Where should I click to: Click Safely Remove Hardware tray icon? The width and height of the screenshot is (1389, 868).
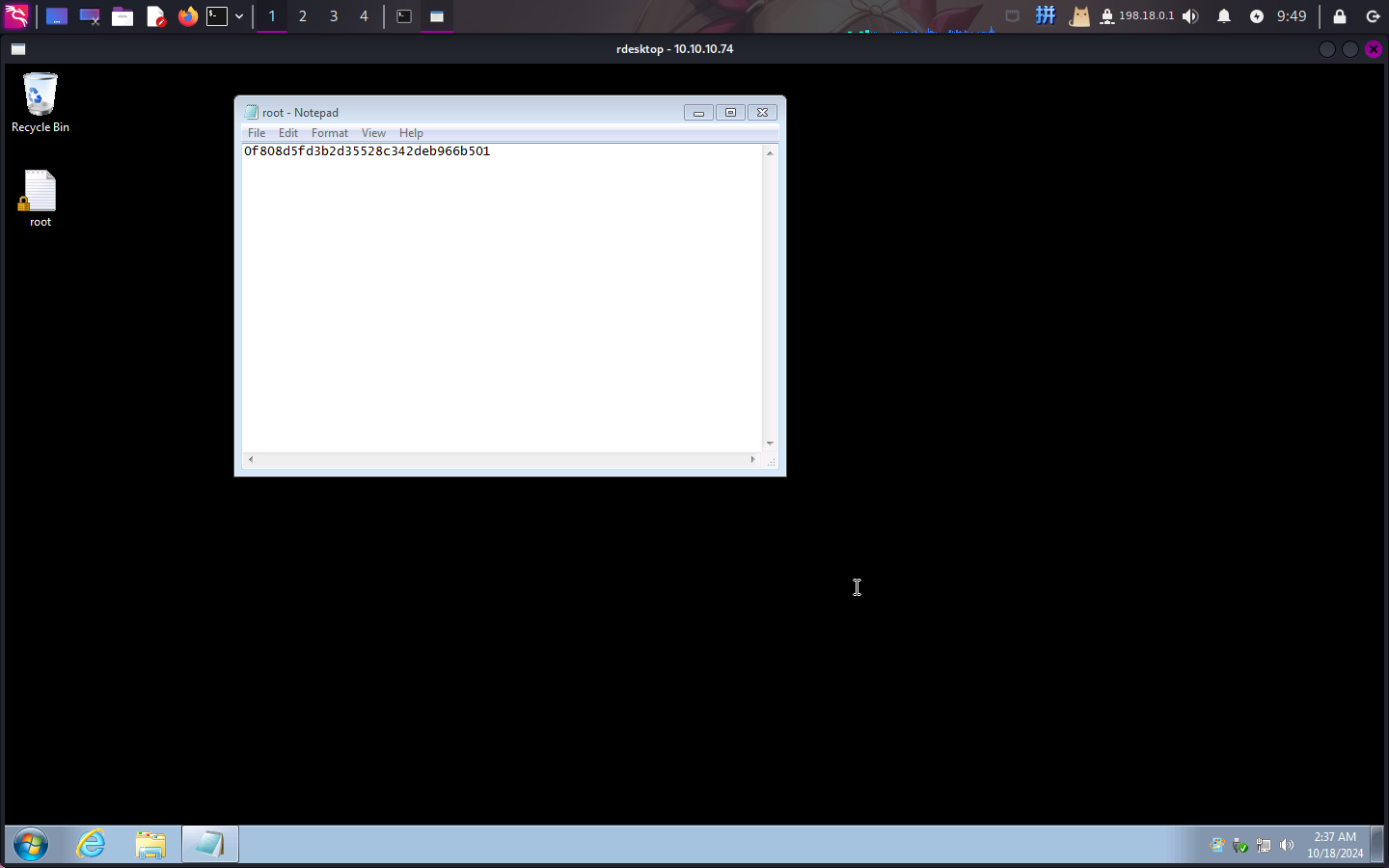click(x=1240, y=845)
